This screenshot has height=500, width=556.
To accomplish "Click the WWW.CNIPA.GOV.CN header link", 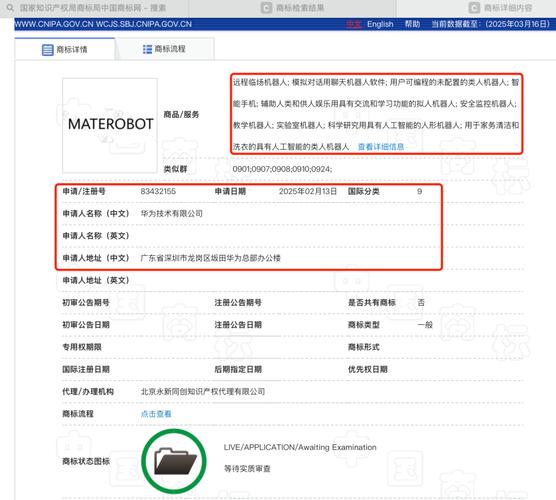I will pos(54,24).
